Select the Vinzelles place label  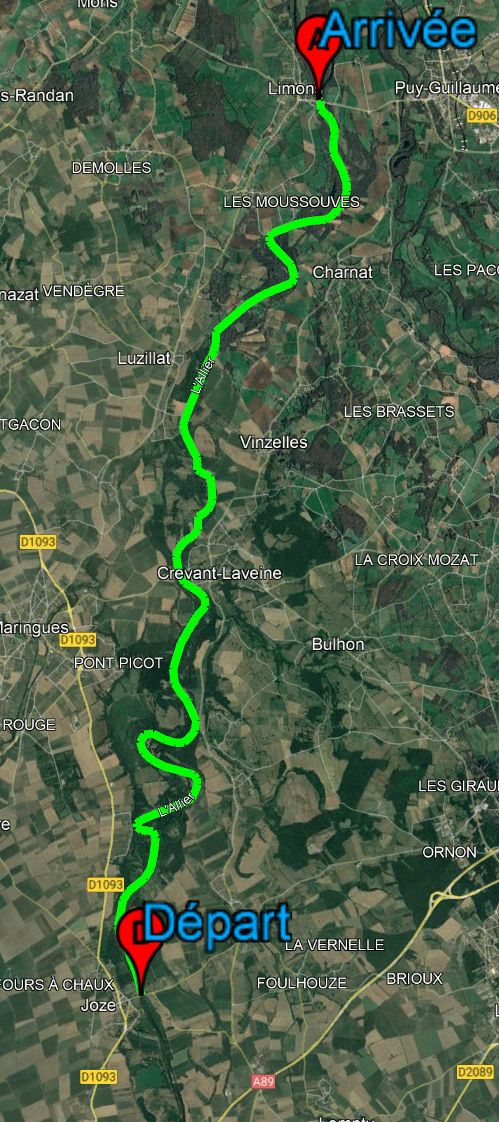coord(274,442)
